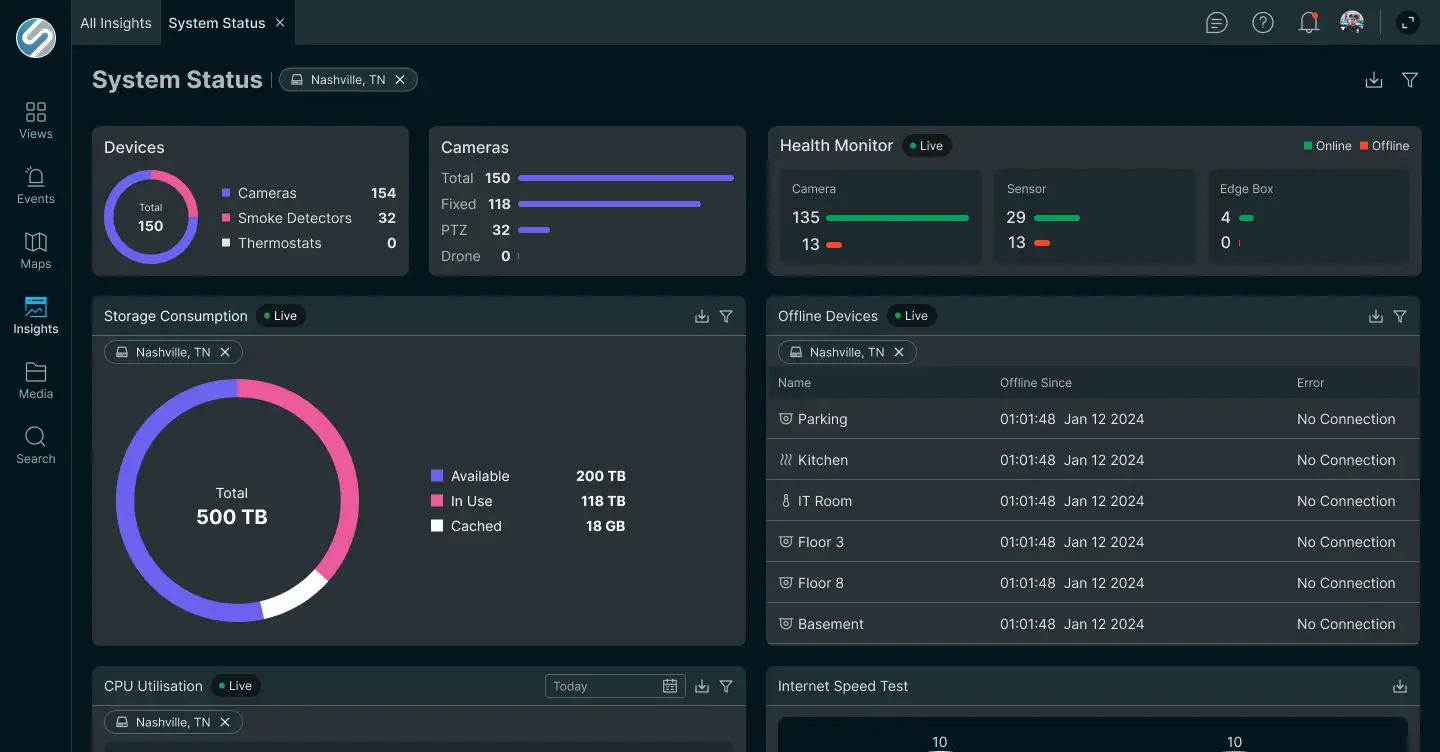Screen dimensions: 1440x752
Task: Click the Fixed cameras bar
Action: click(609, 204)
